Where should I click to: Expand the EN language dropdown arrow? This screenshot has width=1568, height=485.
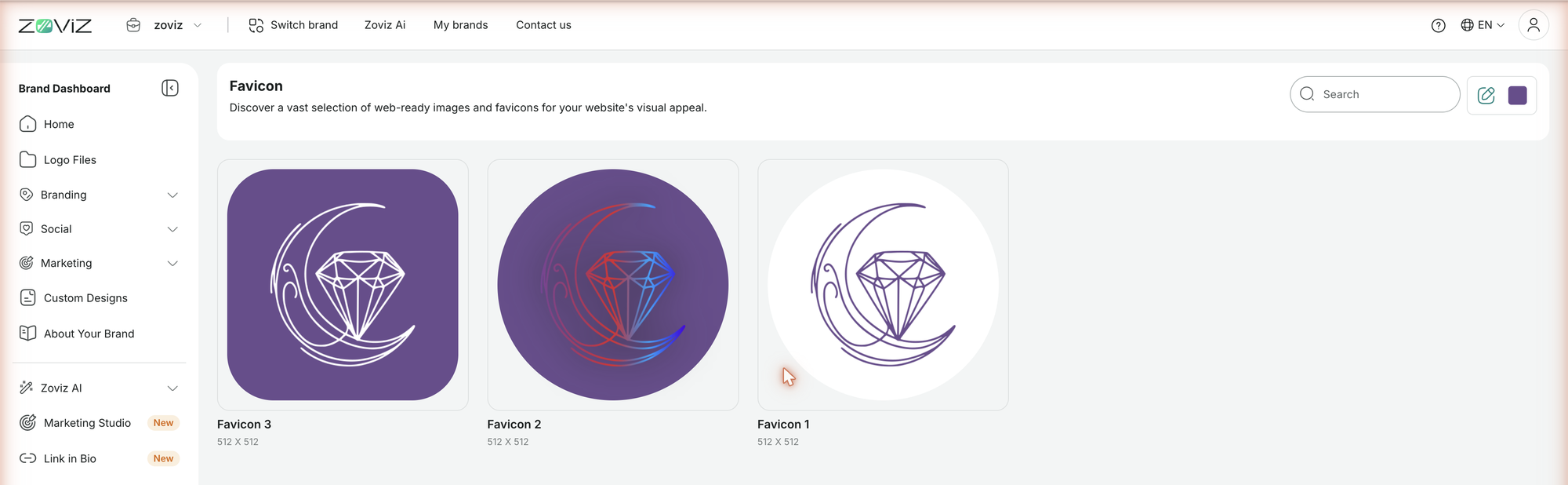(1501, 25)
